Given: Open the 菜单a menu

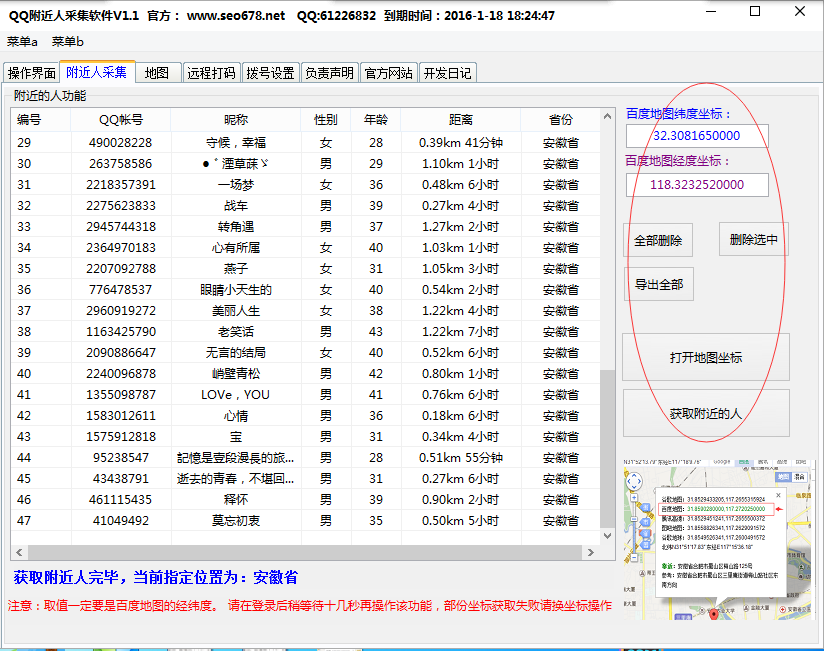Looking at the screenshot, I should pos(22,42).
